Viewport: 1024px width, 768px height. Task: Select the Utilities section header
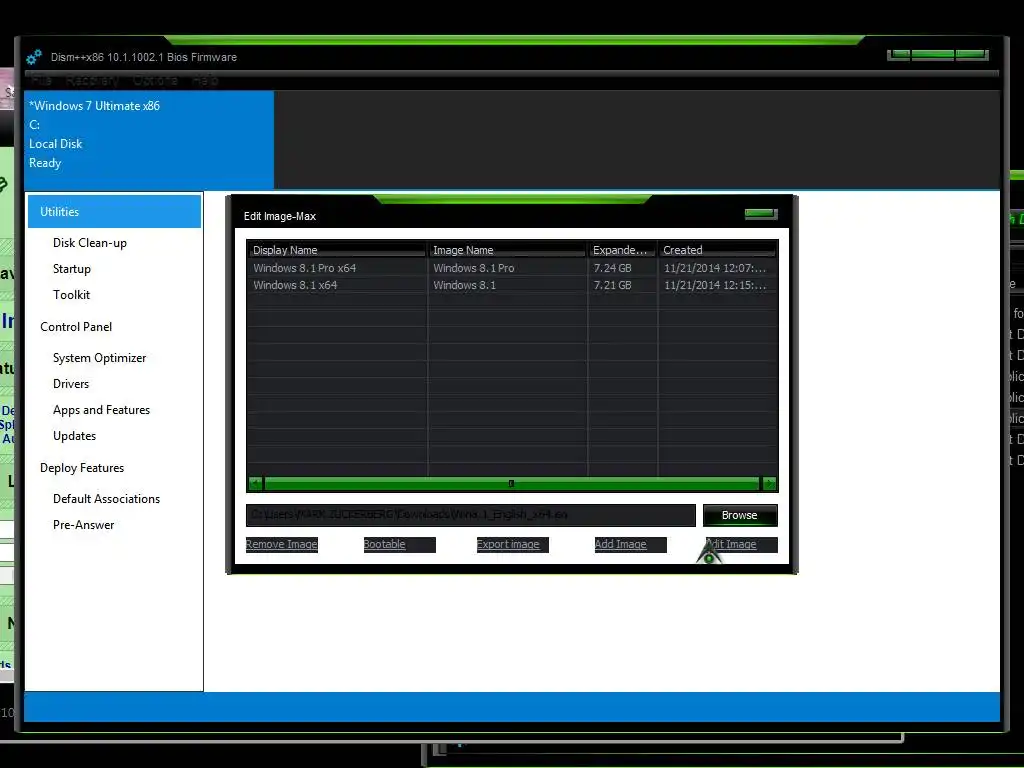tap(114, 212)
